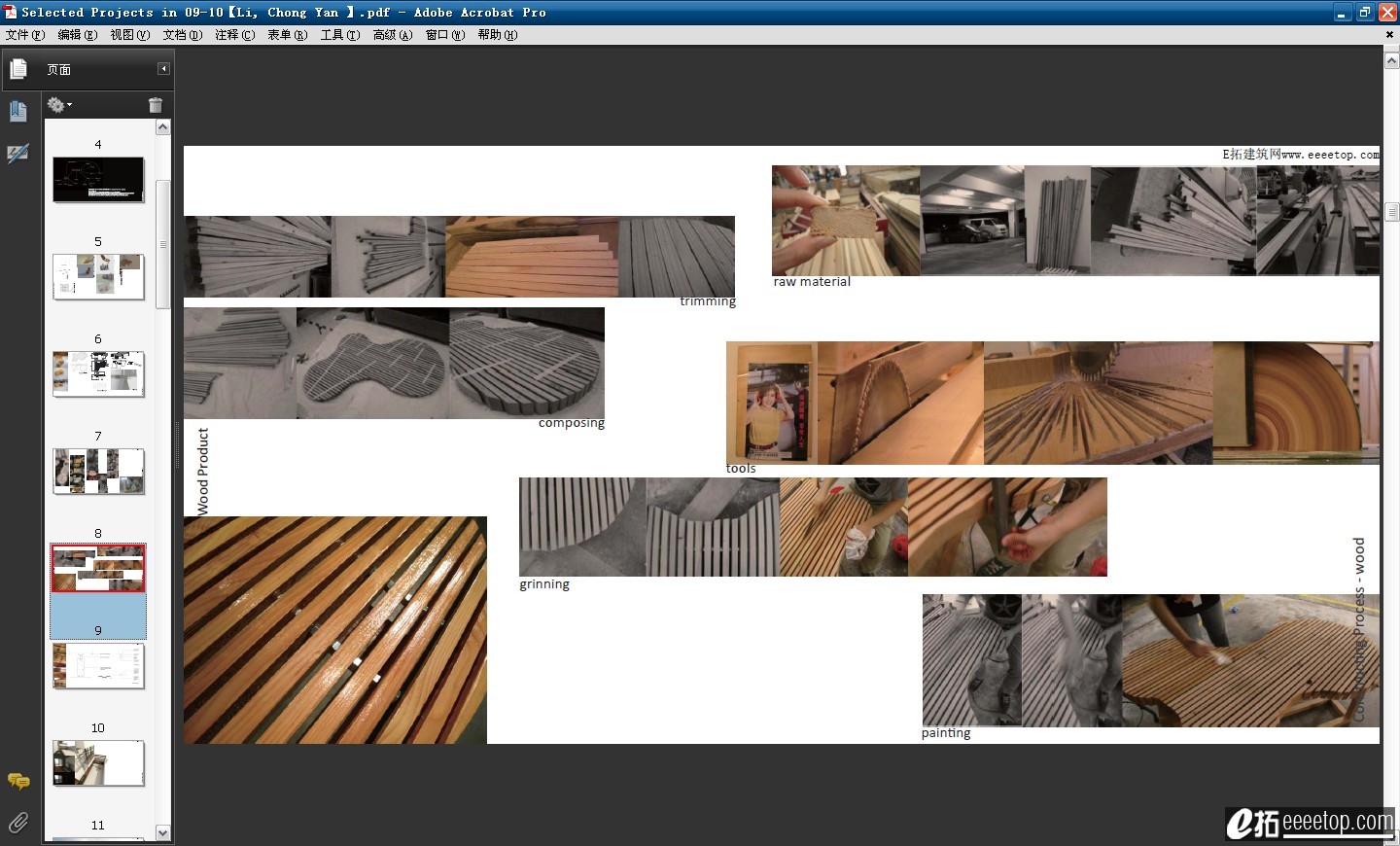Click the document vertical scrollbar thumb
This screenshot has width=1400, height=846.
[1391, 212]
